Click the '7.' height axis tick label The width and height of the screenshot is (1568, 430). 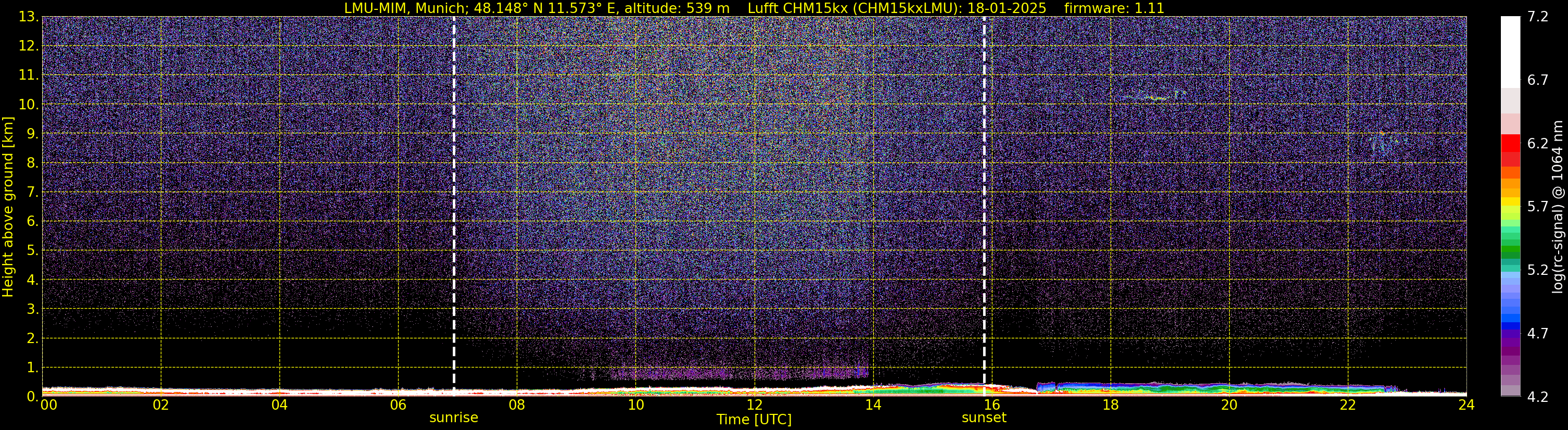tap(32, 193)
